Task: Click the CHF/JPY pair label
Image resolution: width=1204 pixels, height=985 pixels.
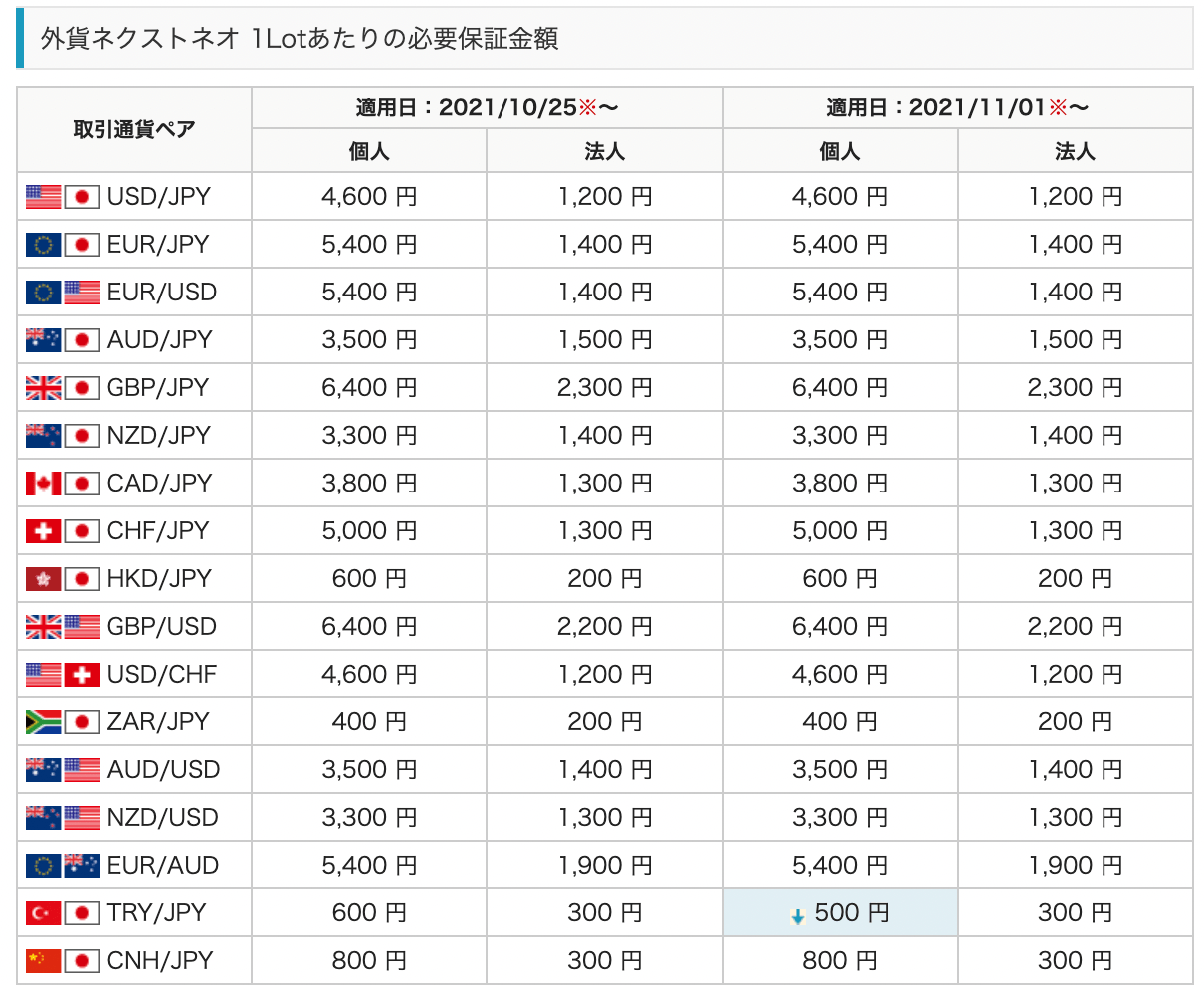Action: click(x=158, y=531)
